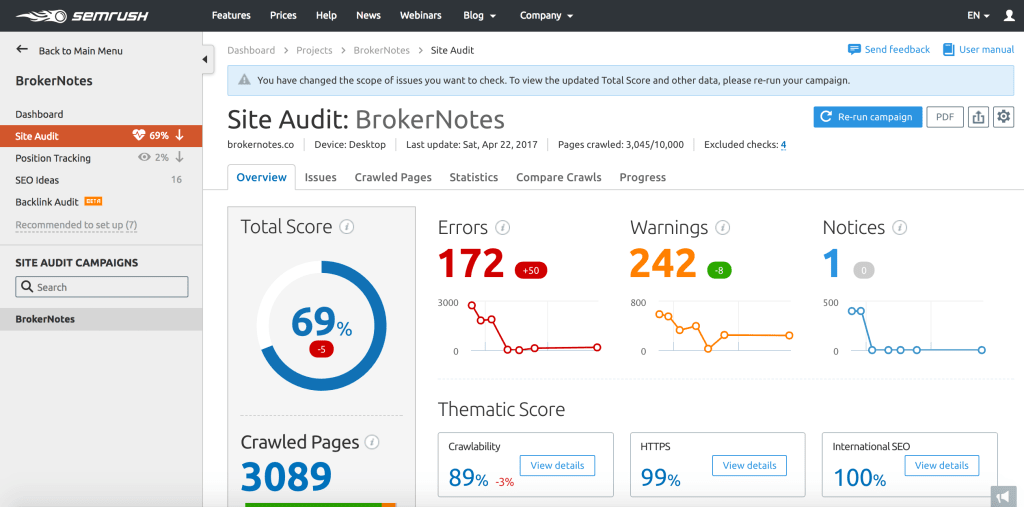The image size is (1024, 507).
Task: Click Back to Main Menu
Action: click(80, 50)
